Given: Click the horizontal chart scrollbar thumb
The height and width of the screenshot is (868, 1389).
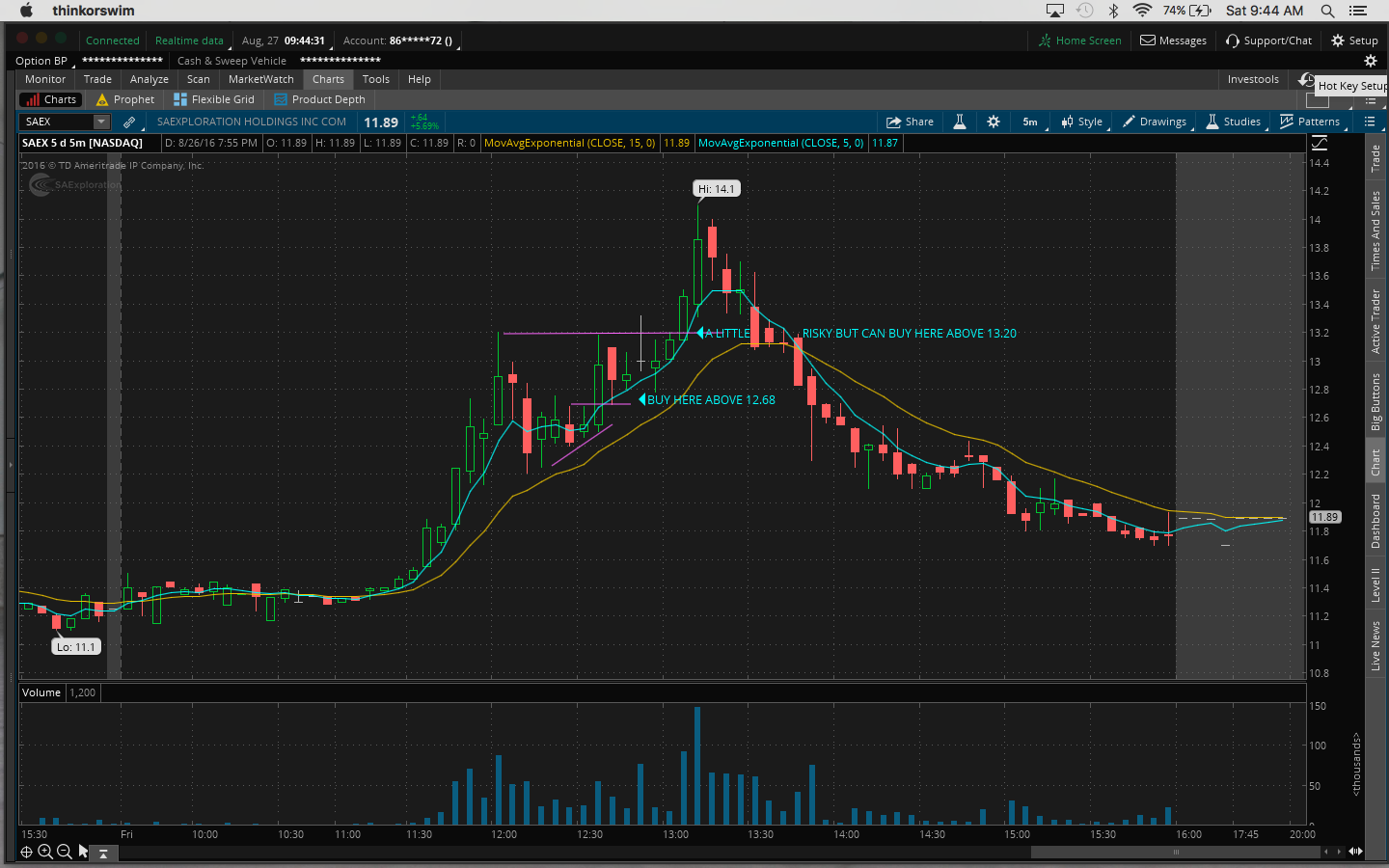Looking at the screenshot, I should [x=1175, y=852].
